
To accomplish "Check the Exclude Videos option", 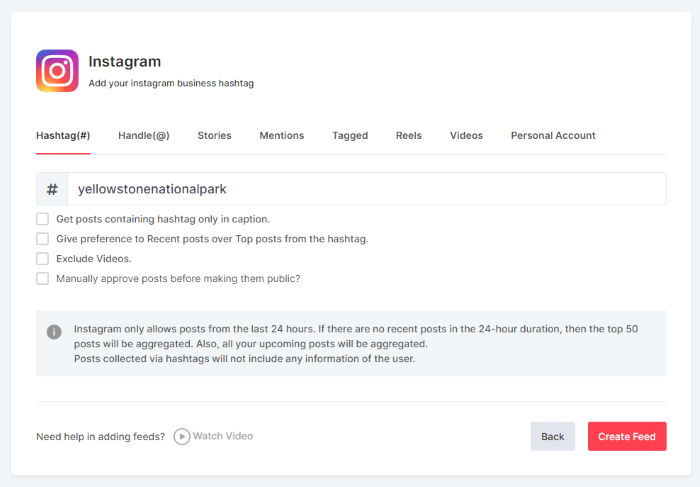I will coord(42,258).
